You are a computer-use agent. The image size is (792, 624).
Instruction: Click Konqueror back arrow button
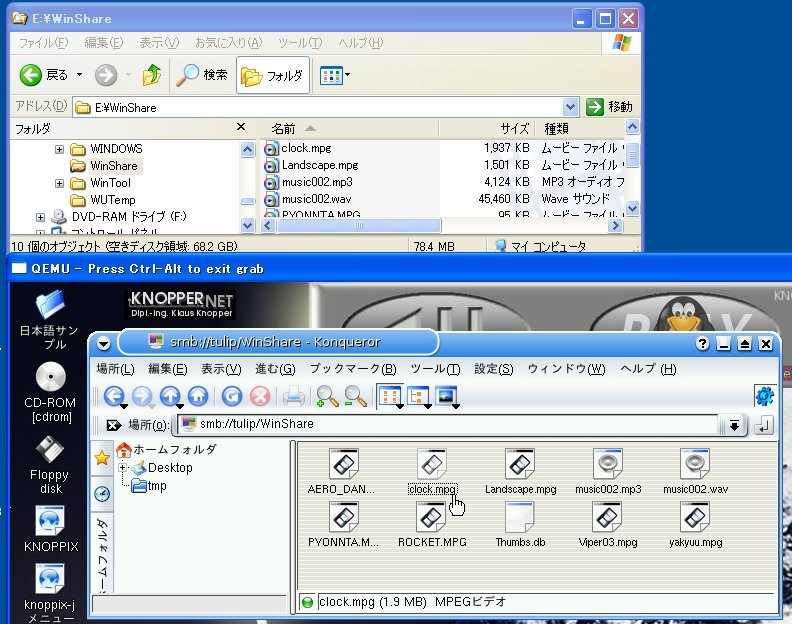[115, 396]
